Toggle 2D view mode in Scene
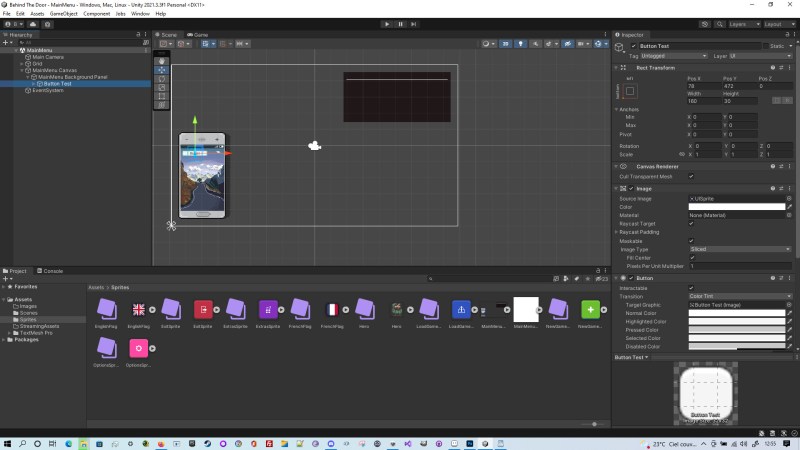Screen dimensions: 800x450 pyautogui.click(x=505, y=44)
